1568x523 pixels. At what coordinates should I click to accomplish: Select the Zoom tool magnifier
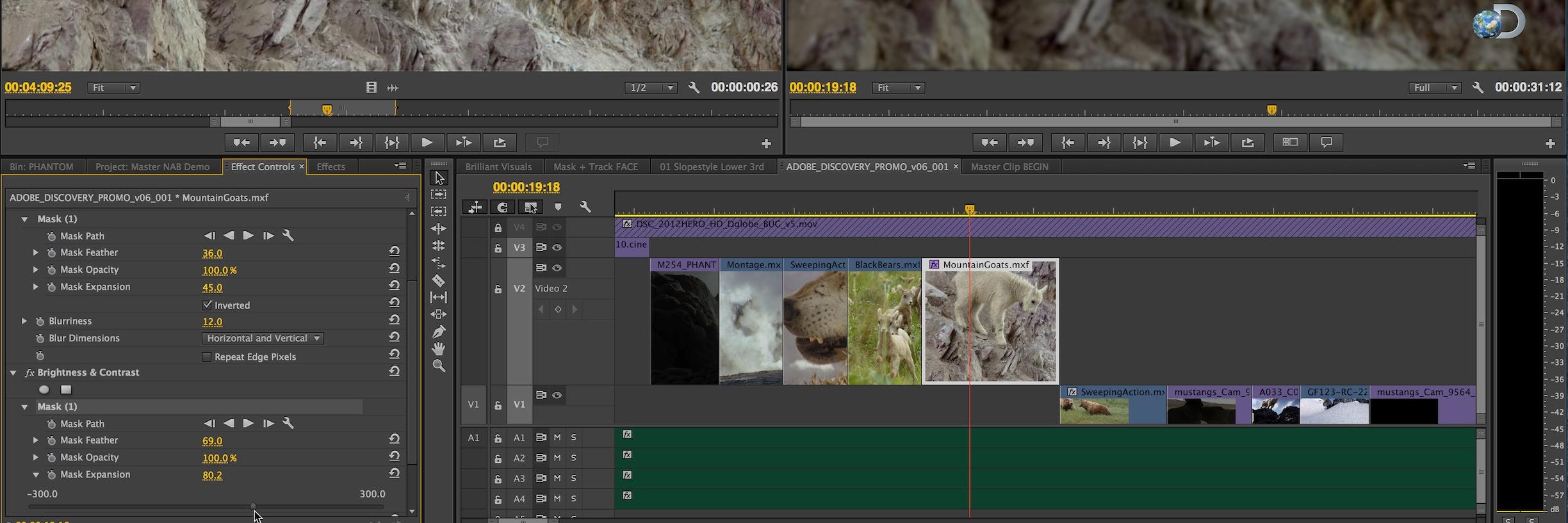click(439, 366)
